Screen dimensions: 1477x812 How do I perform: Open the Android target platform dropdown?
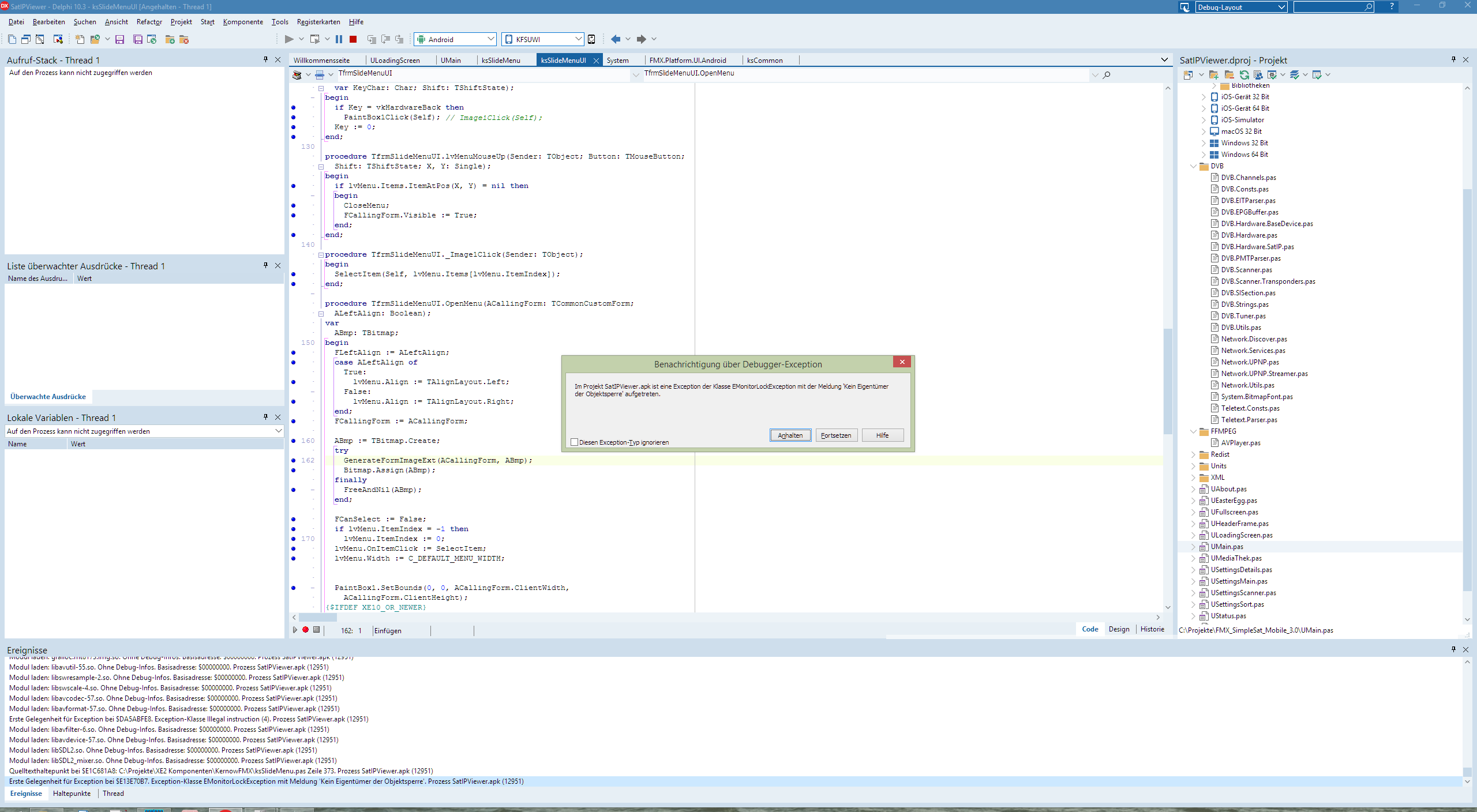tap(491, 39)
